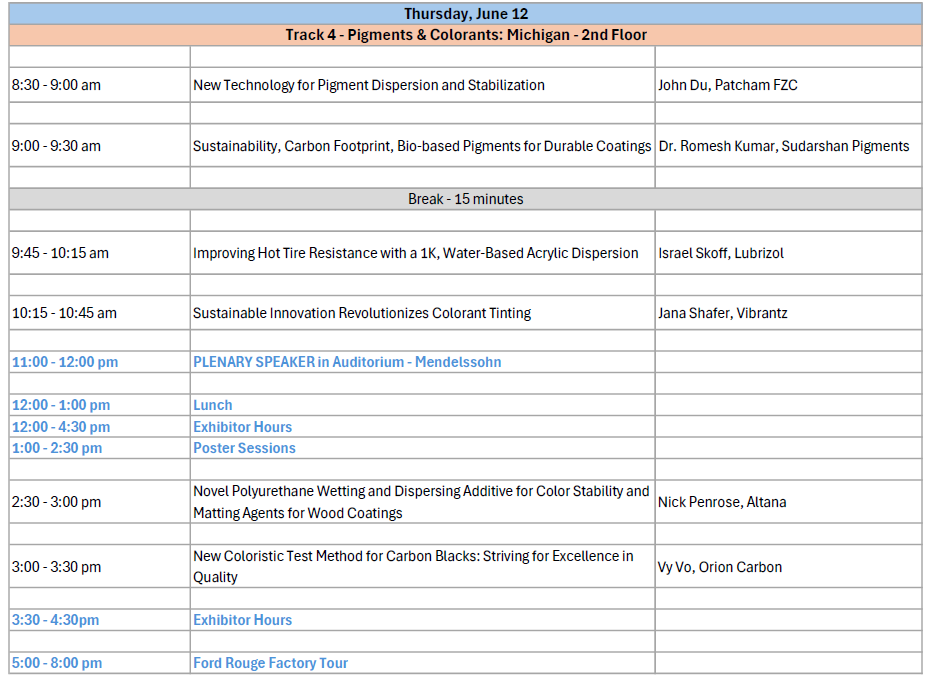Image resolution: width=932 pixels, height=698 pixels.
Task: Select the 'Track 4 - Pigments & Colorants' title row
Action: 465,35
